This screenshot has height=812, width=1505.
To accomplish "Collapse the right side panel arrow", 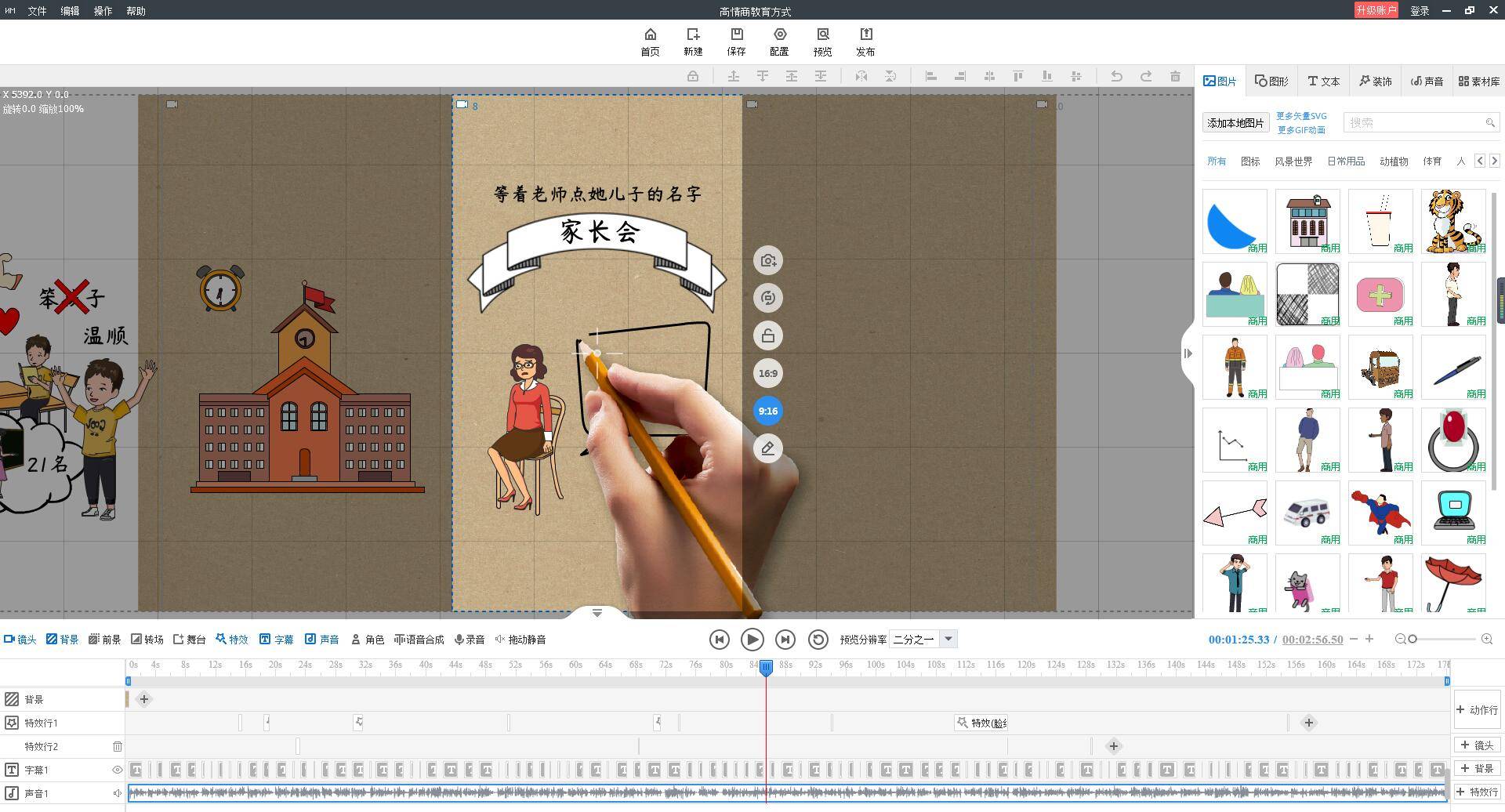I will 1188,353.
